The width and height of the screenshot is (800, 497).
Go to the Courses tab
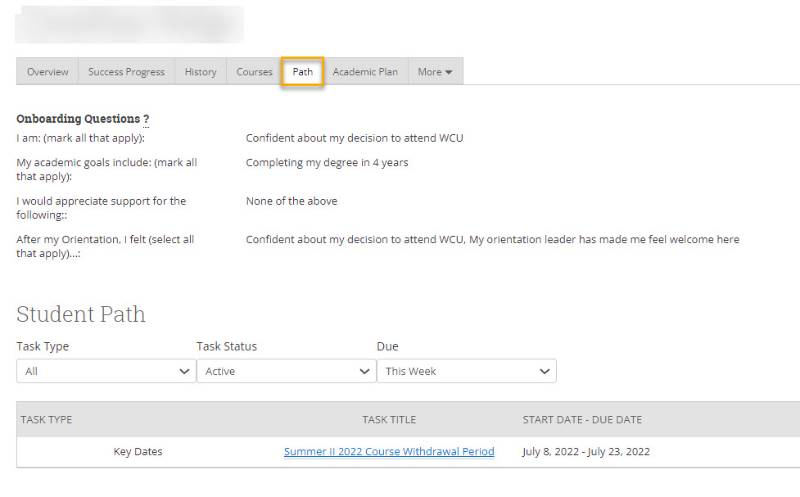[x=254, y=72]
